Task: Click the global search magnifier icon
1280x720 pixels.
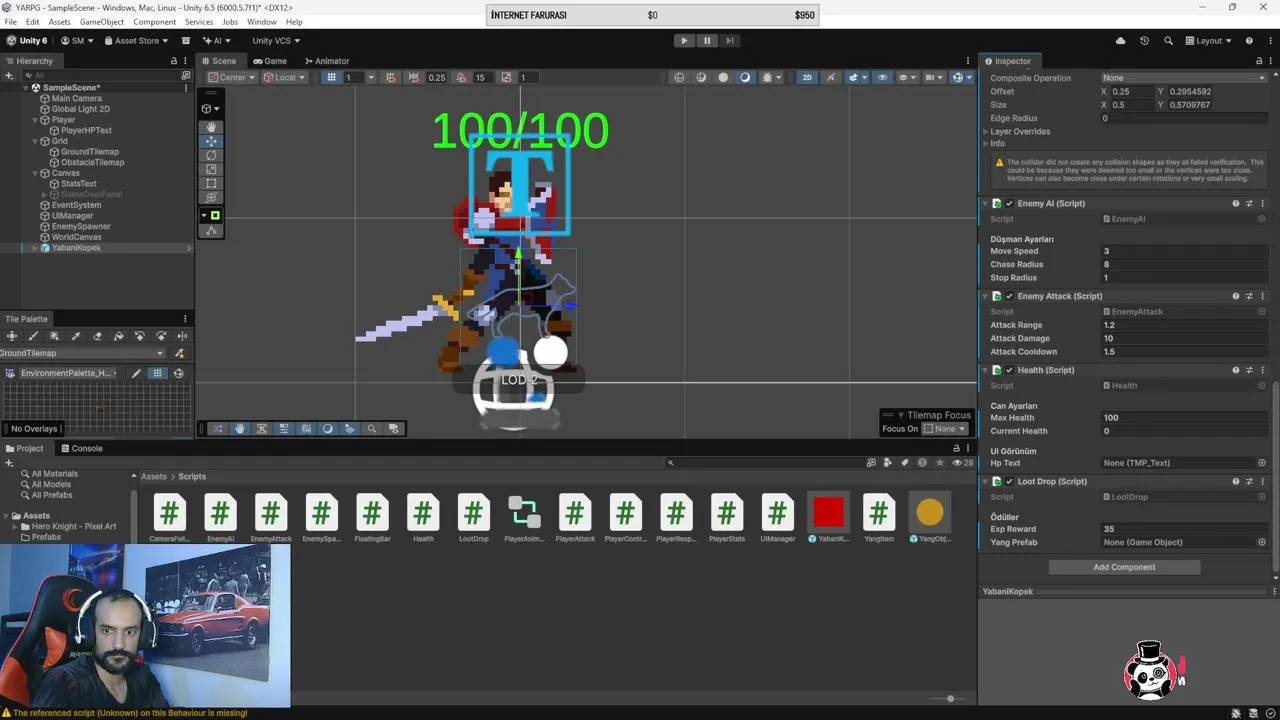Action: click(1170, 41)
